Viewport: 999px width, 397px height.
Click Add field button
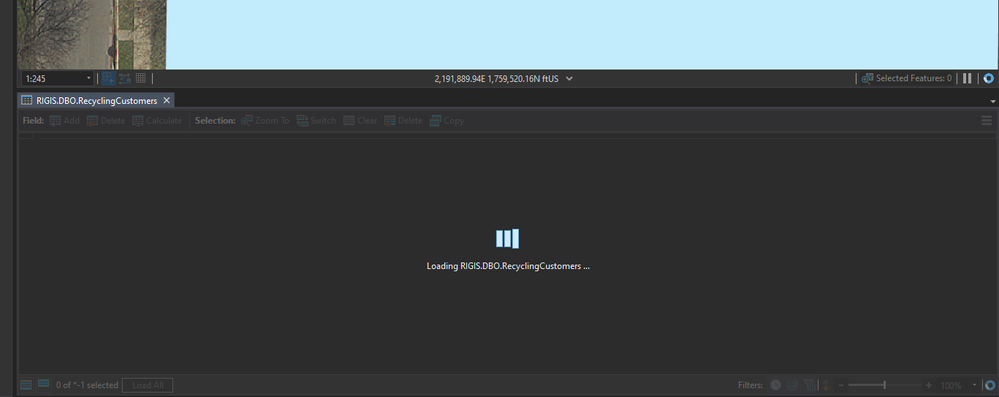click(64, 120)
